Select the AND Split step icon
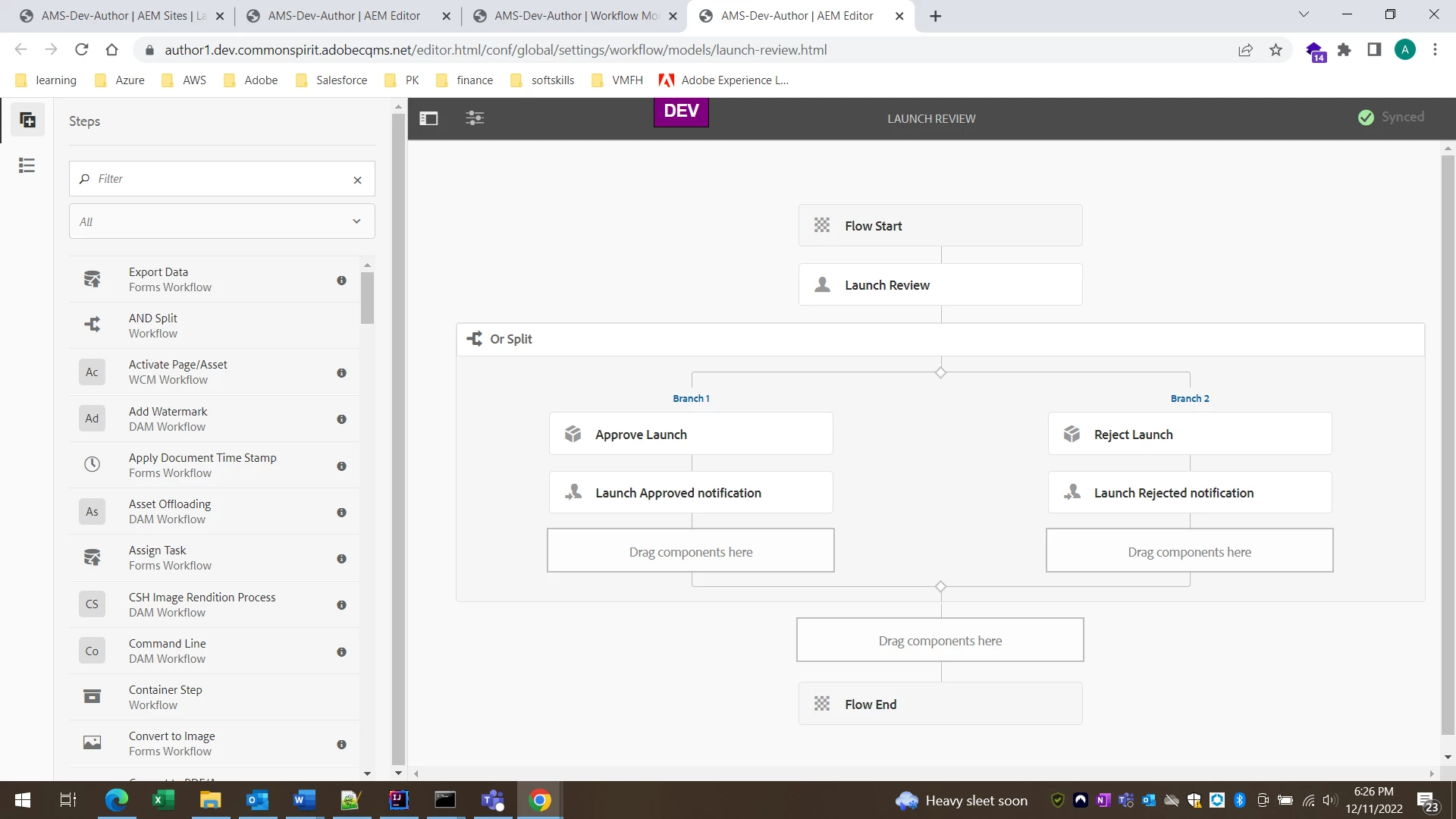1456x819 pixels. 92,325
